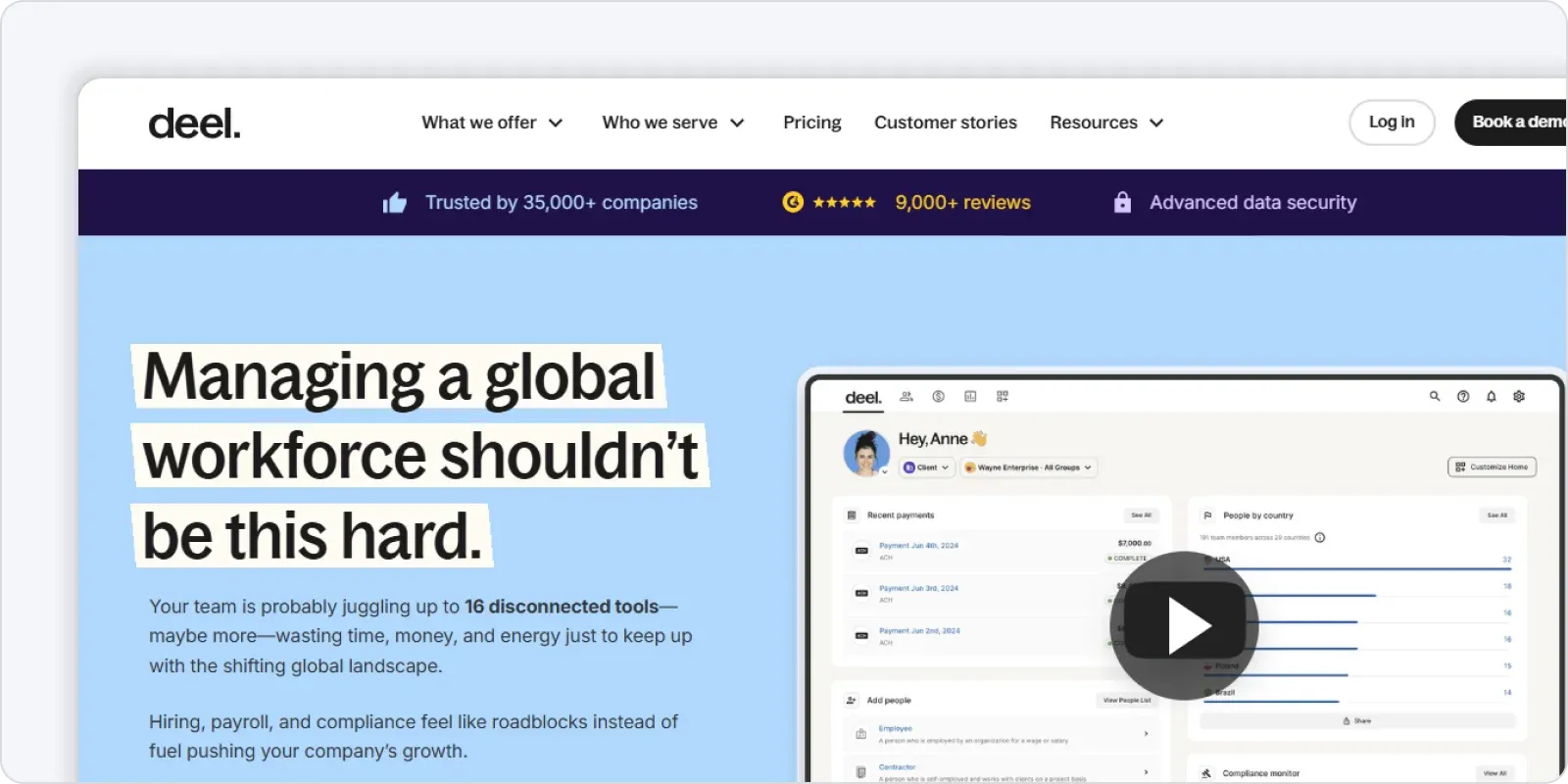Open the Wayne Enterprise groups dropdown
This screenshot has width=1568, height=784.
1028,467
